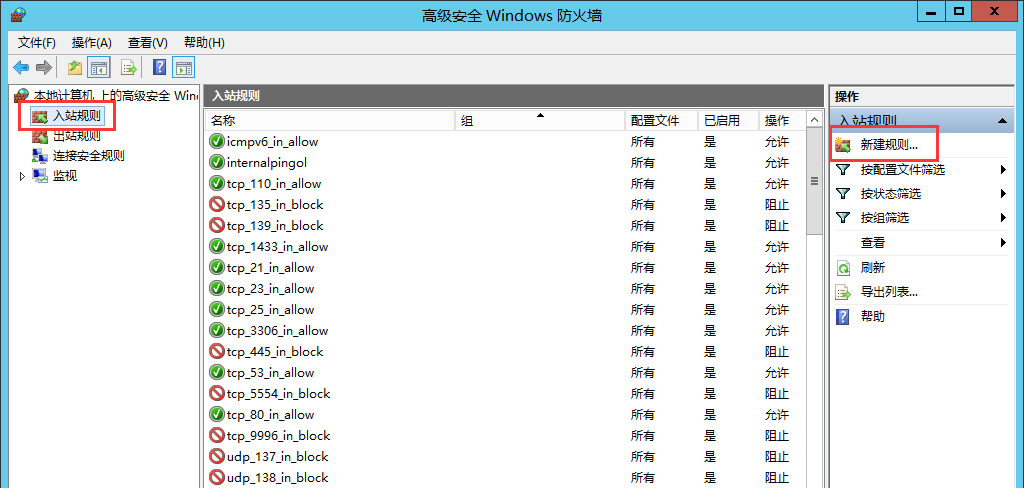Click the 监视 monitor icon in tree
Screen dimensions: 1024x488
click(x=40, y=176)
